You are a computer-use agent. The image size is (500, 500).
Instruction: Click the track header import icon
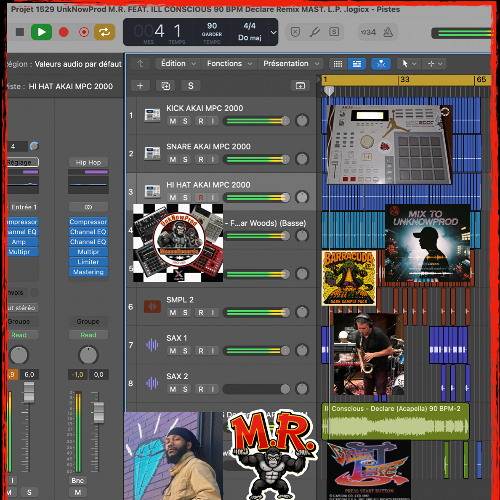[300, 86]
